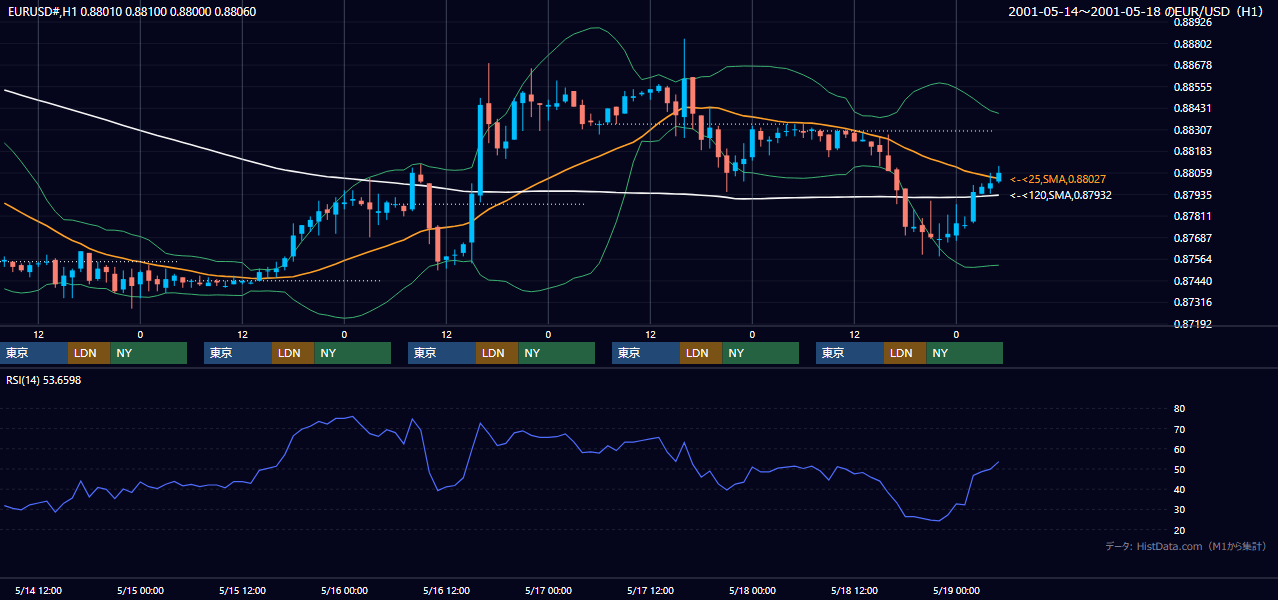Click the 0.87935 price axis label
1278x600 pixels.
1191,195
